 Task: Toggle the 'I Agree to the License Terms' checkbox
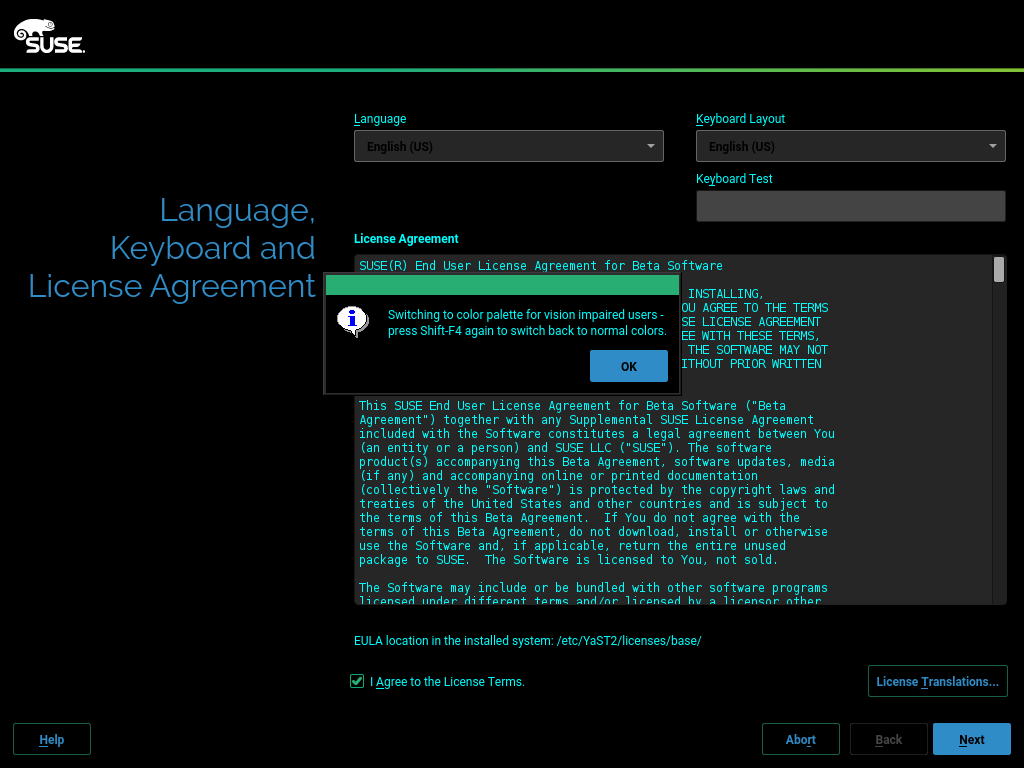357,681
